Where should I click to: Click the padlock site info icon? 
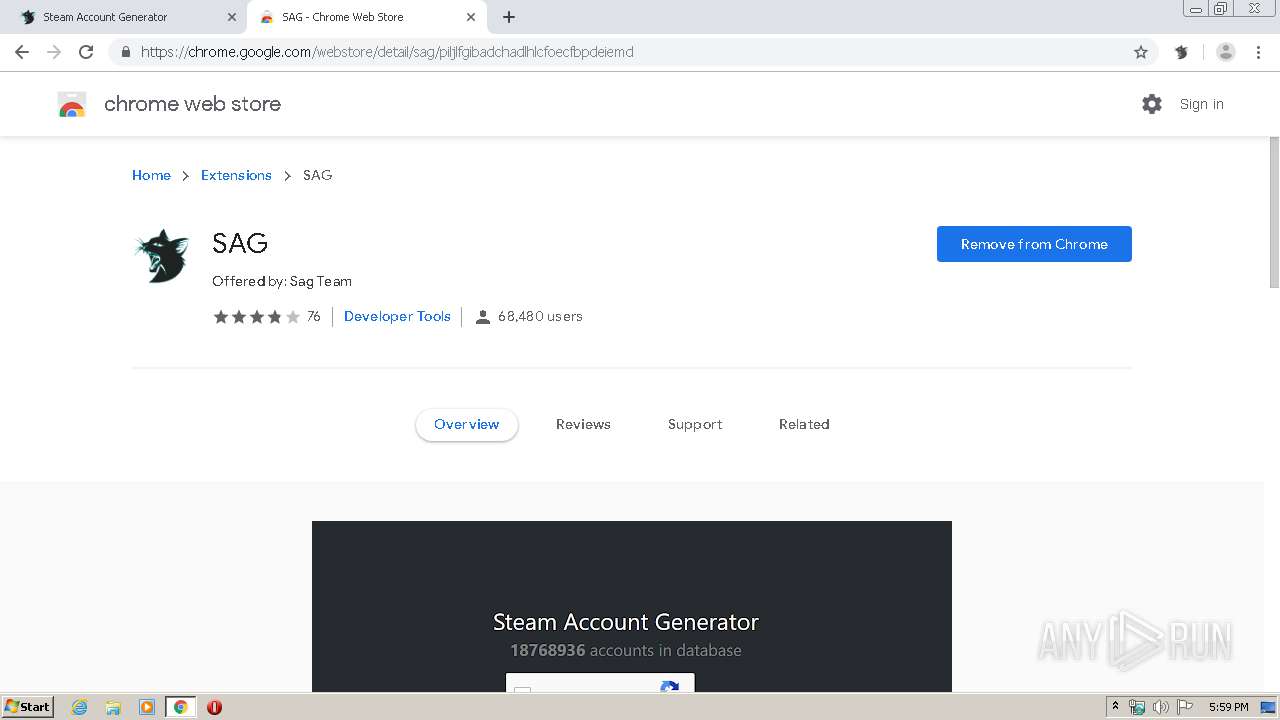(x=125, y=52)
